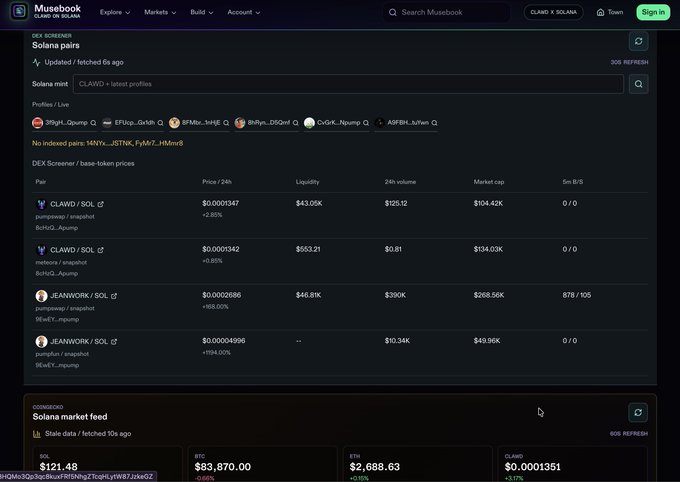Image resolution: width=680 pixels, height=482 pixels.
Task: Click the price $0.0001342
Action: [x=220, y=249]
